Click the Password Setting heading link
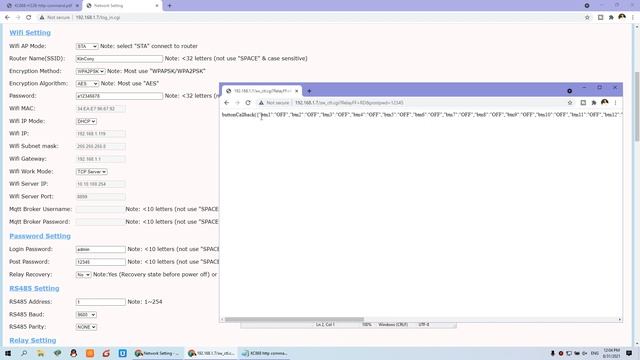 [x=40, y=236]
